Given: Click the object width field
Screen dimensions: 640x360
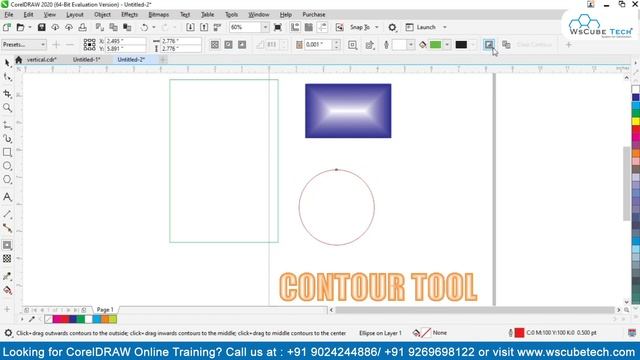Looking at the screenshot, I should tap(181, 41).
